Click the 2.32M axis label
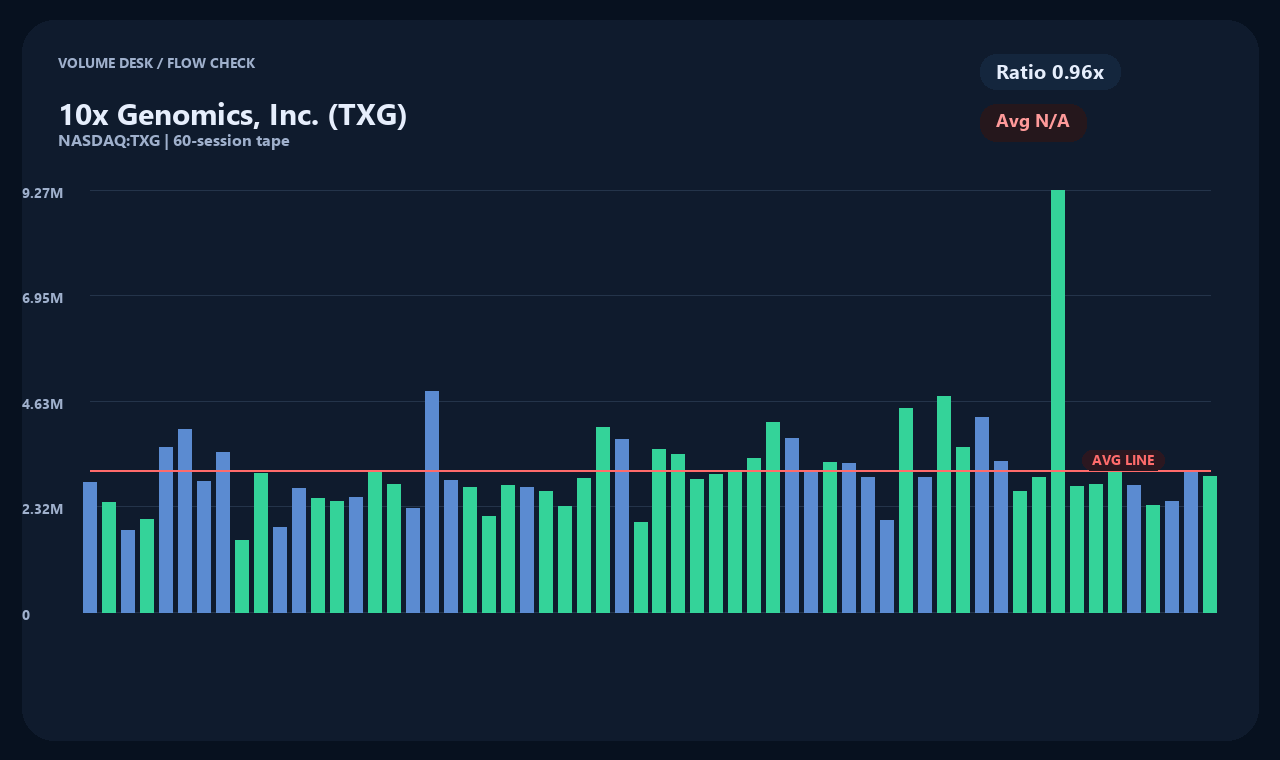Viewport: 1280px width, 760px height. tap(42, 509)
